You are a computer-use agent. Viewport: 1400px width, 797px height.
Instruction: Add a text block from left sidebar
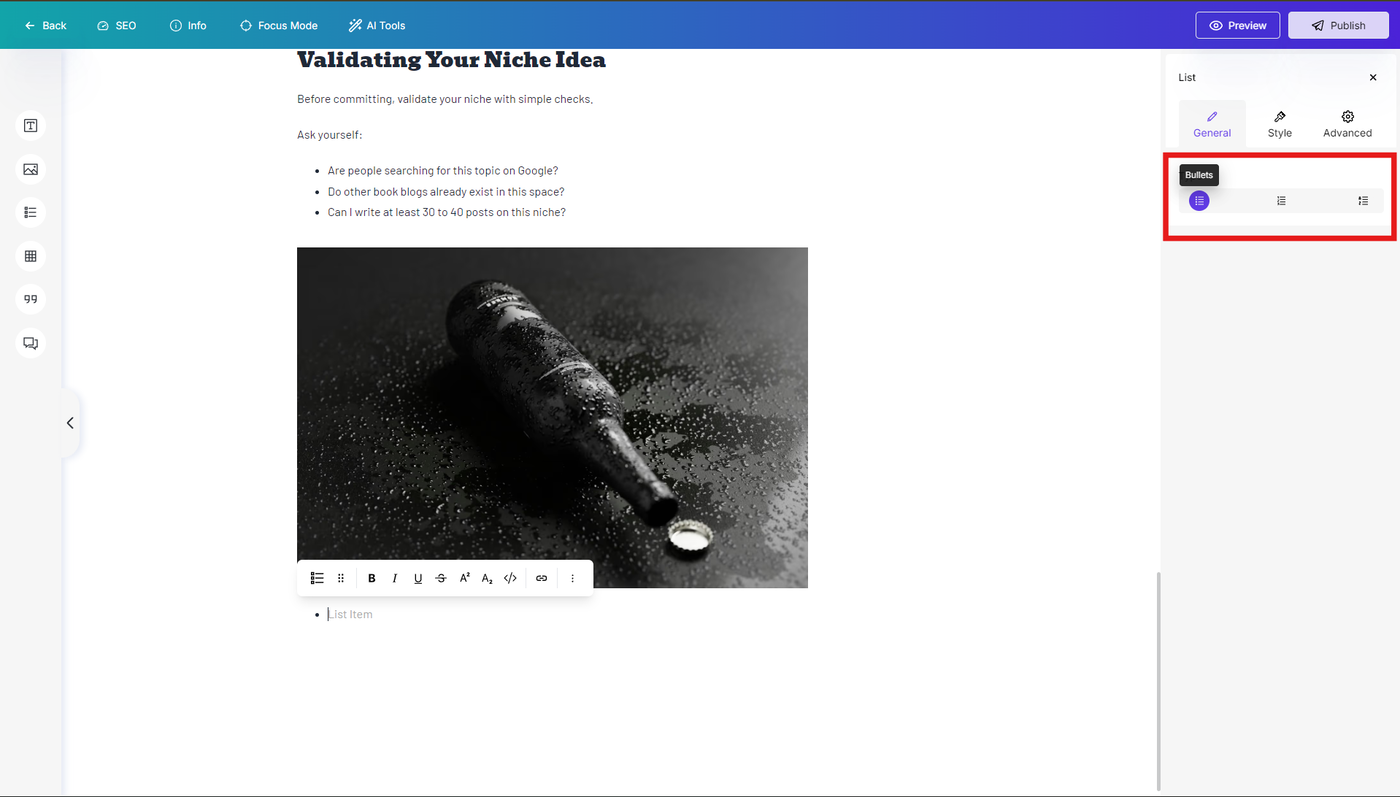click(31, 125)
